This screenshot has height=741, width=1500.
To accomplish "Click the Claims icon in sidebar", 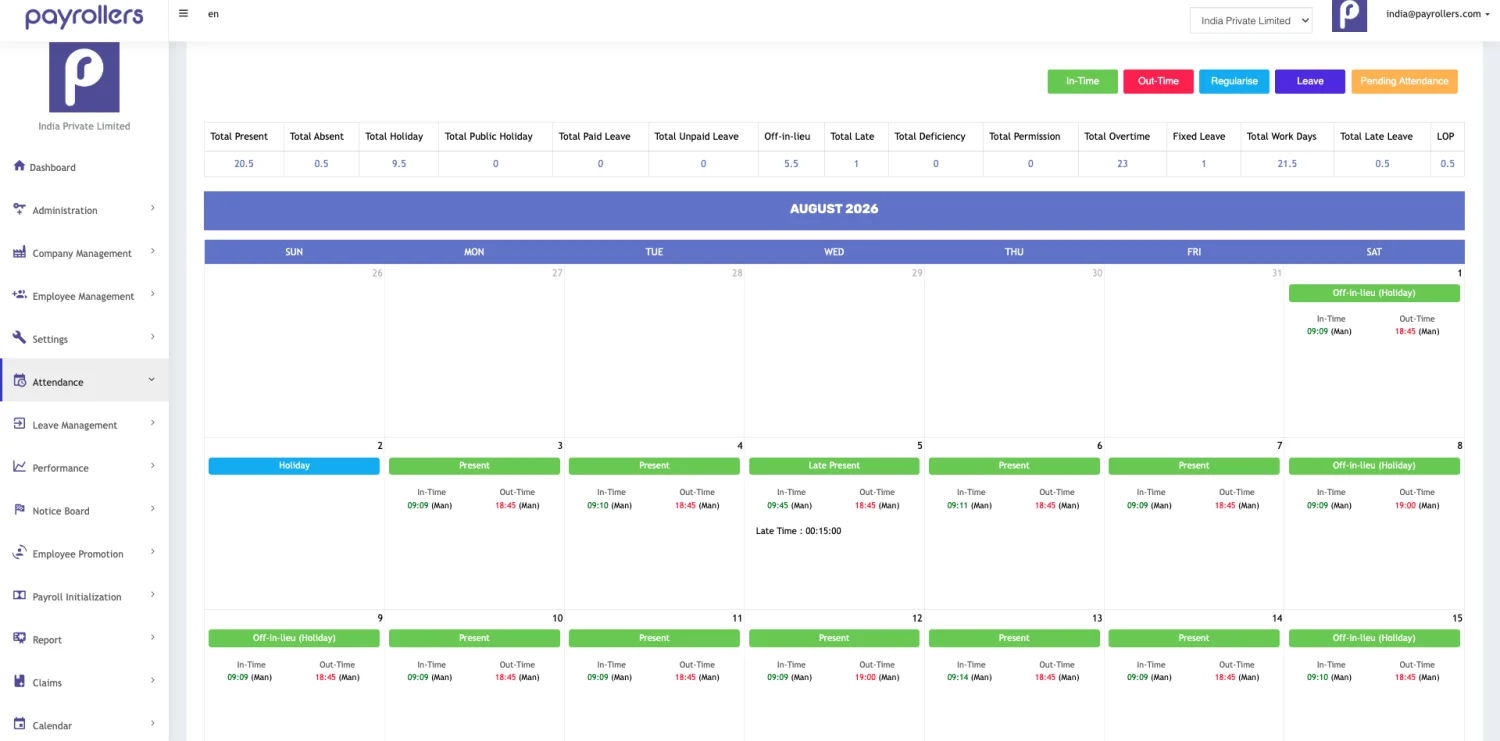I will tap(19, 682).
